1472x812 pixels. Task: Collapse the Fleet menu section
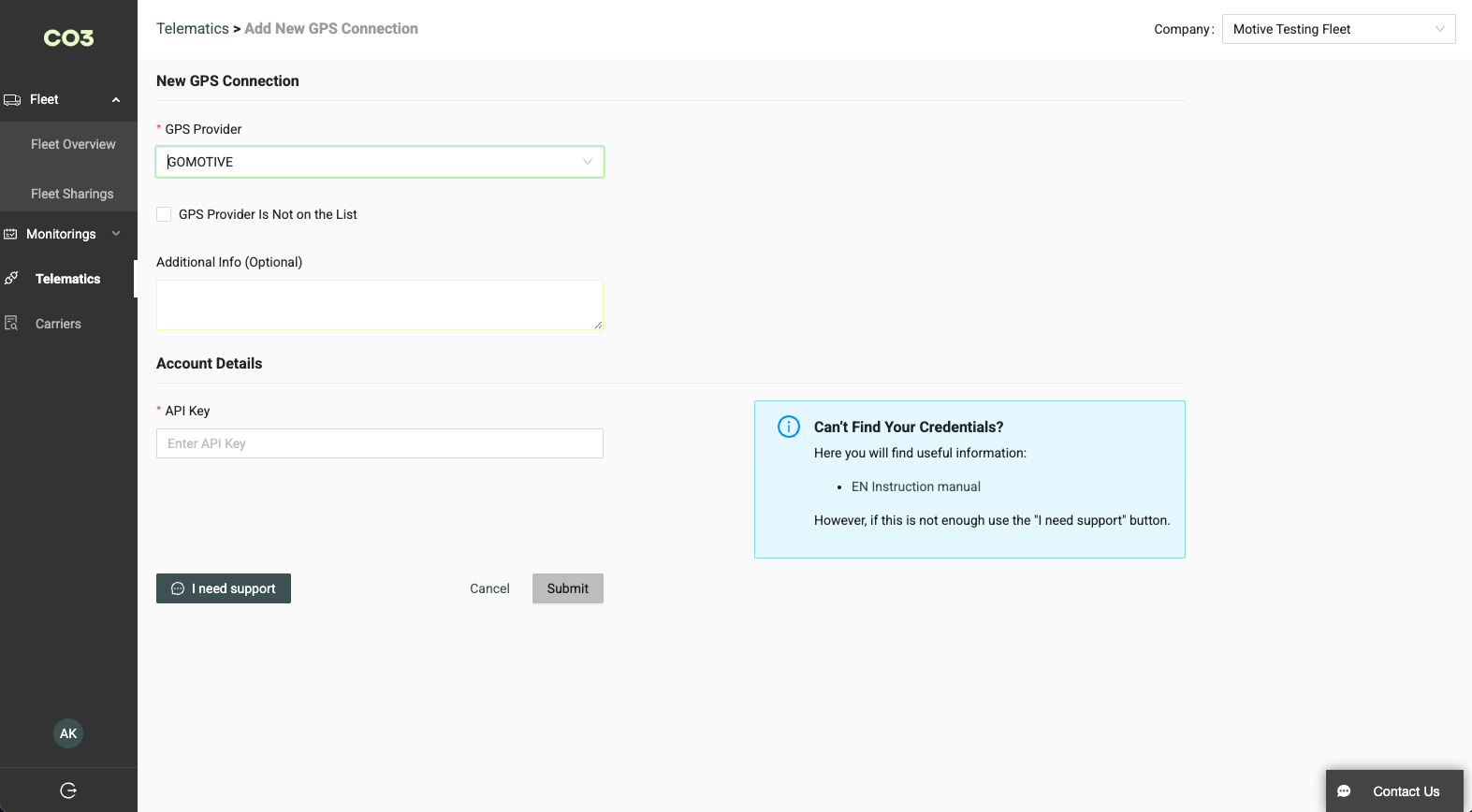point(116,100)
